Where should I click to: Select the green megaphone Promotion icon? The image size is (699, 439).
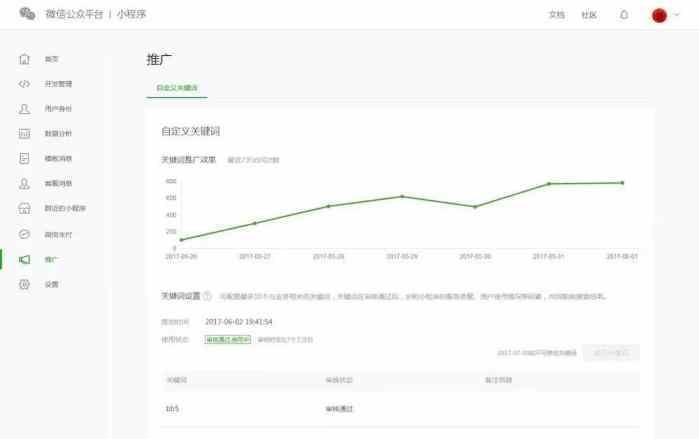point(25,259)
